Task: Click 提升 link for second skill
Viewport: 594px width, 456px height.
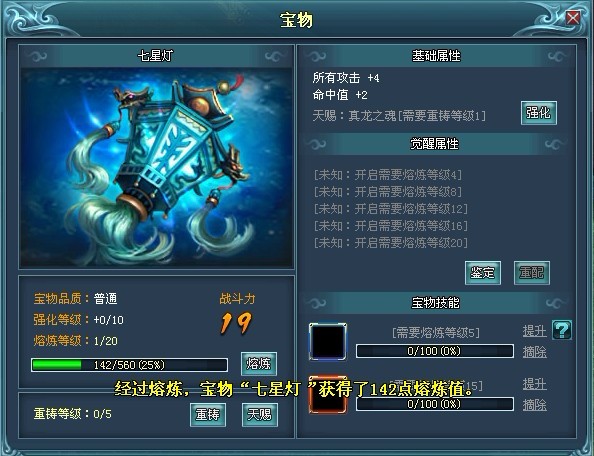Action: click(x=535, y=384)
